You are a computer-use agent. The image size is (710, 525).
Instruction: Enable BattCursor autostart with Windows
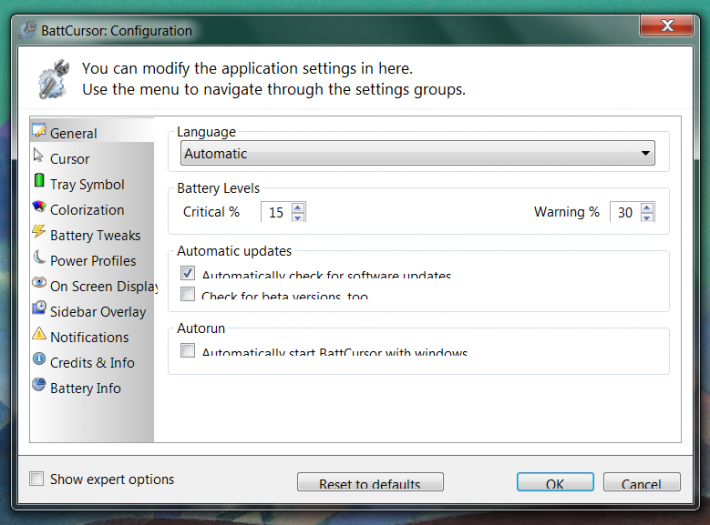tap(187, 351)
